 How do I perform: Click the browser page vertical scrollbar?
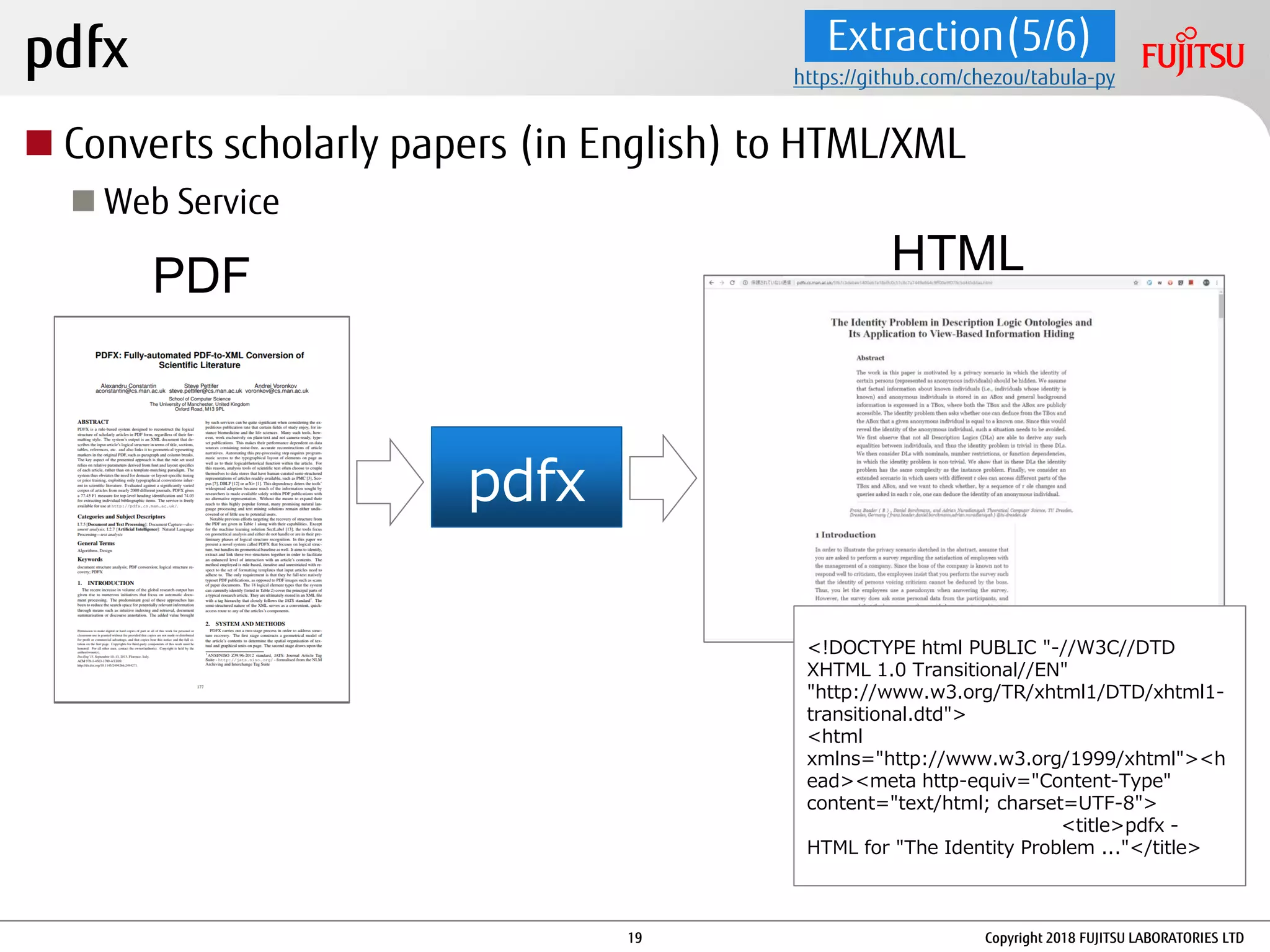coord(1221,307)
